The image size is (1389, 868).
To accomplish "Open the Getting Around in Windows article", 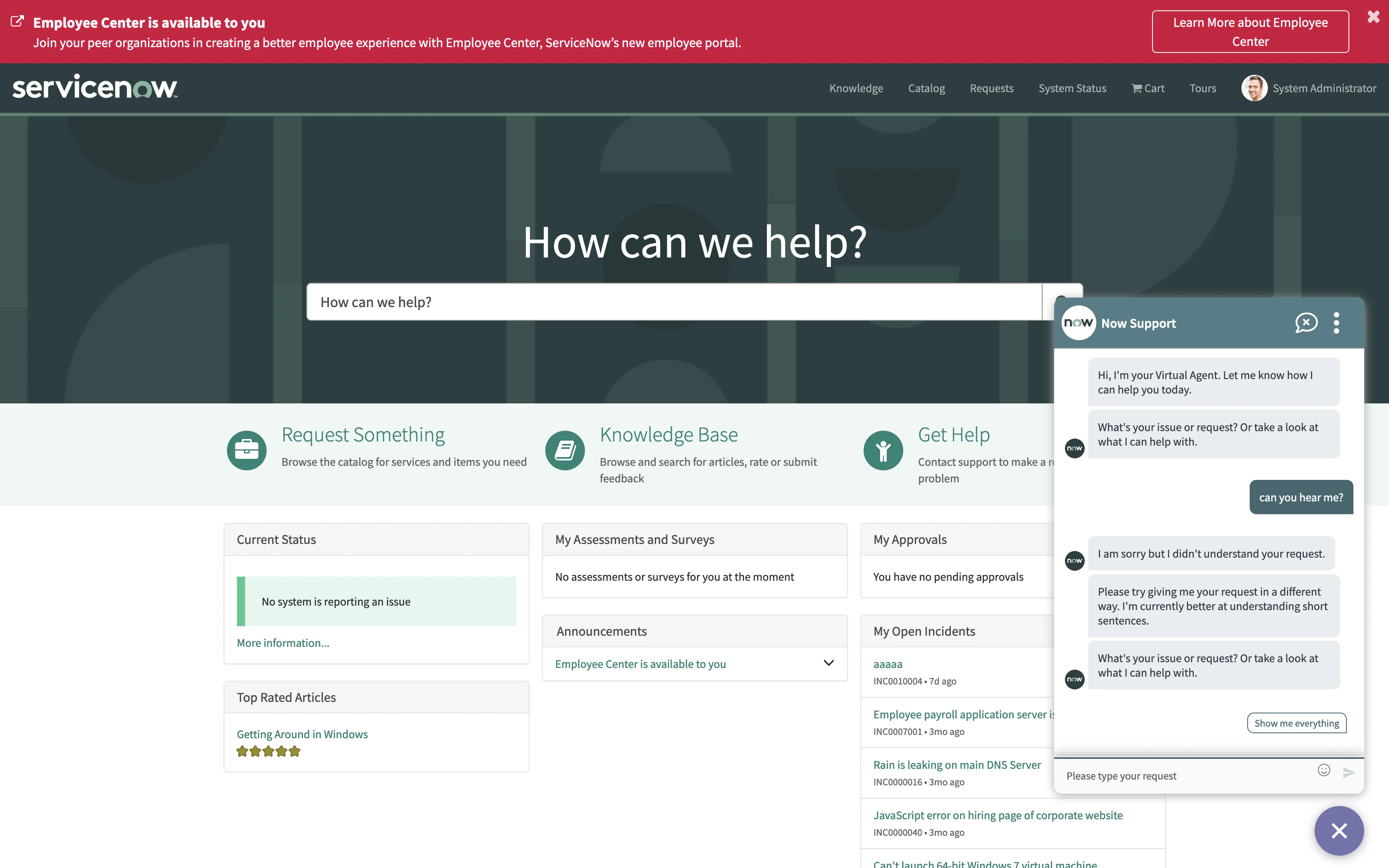I will point(302,734).
